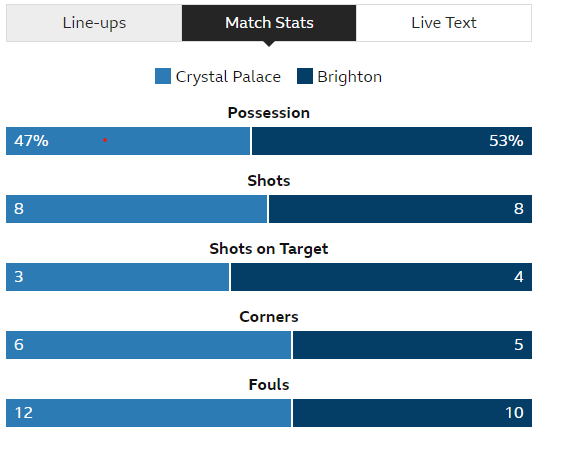
Task: Click Crystal Palace's Fouls bar showing 12
Action: pyautogui.click(x=148, y=413)
